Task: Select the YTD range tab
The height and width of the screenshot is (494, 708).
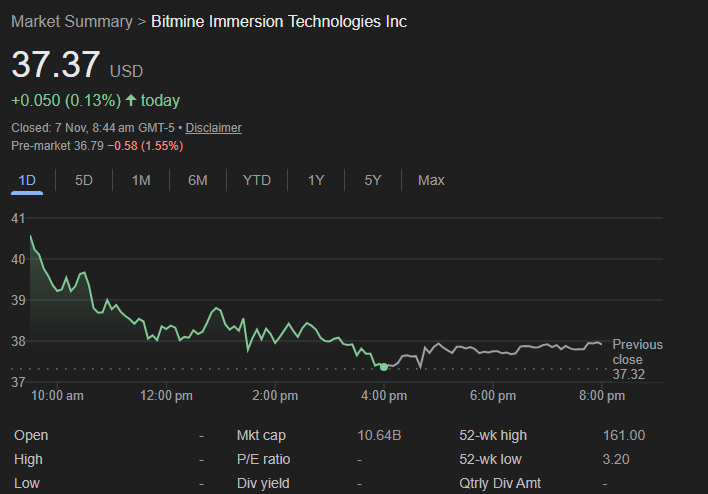Action: coord(257,180)
